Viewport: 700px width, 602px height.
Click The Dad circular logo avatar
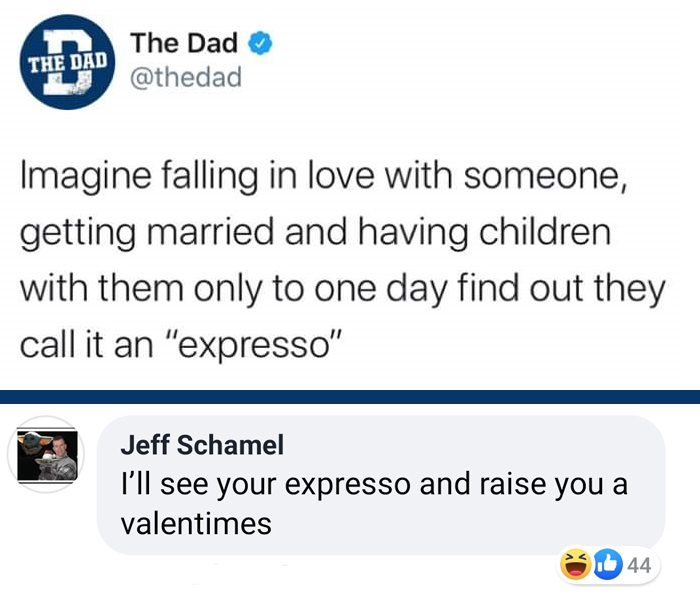[67, 62]
